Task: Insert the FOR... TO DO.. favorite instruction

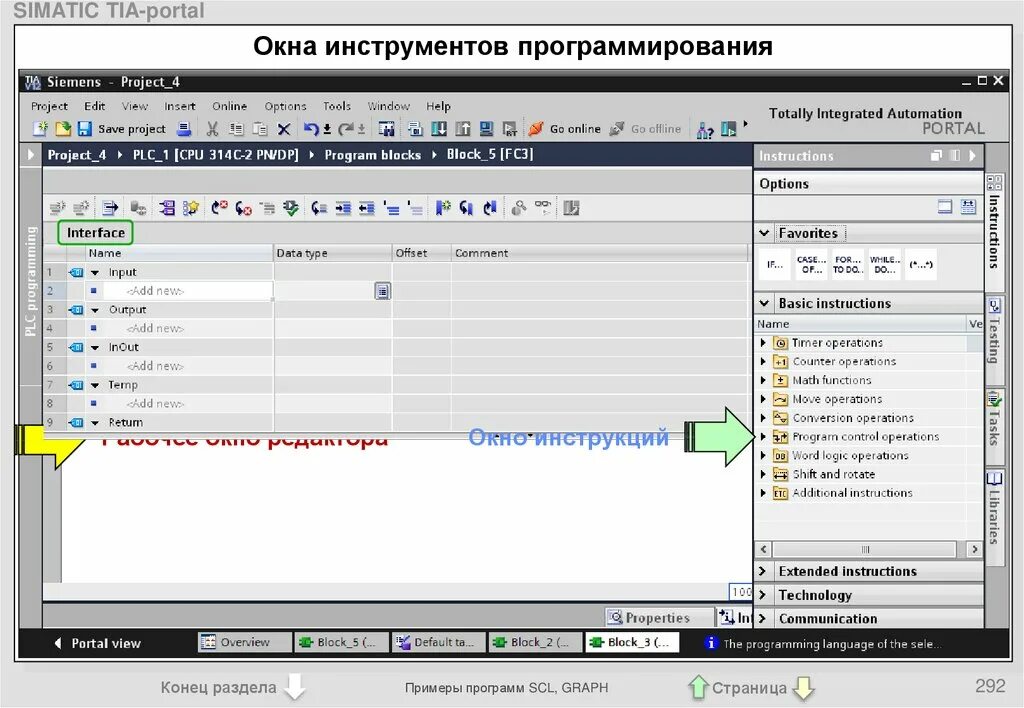Action: [x=848, y=265]
